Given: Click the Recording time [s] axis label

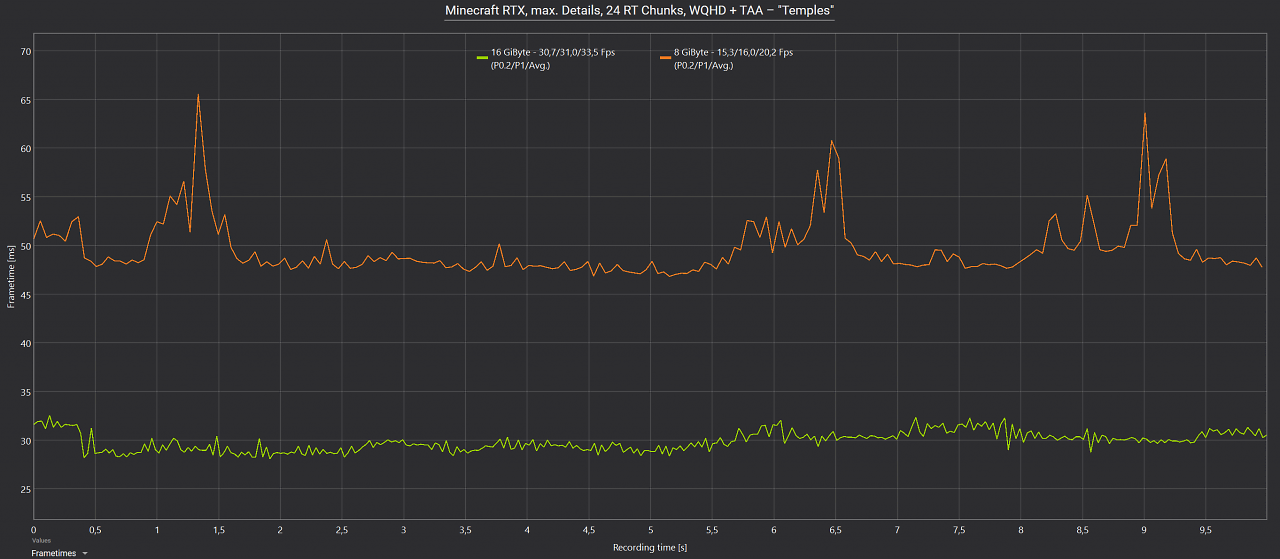Looking at the screenshot, I should pyautogui.click(x=649, y=547).
